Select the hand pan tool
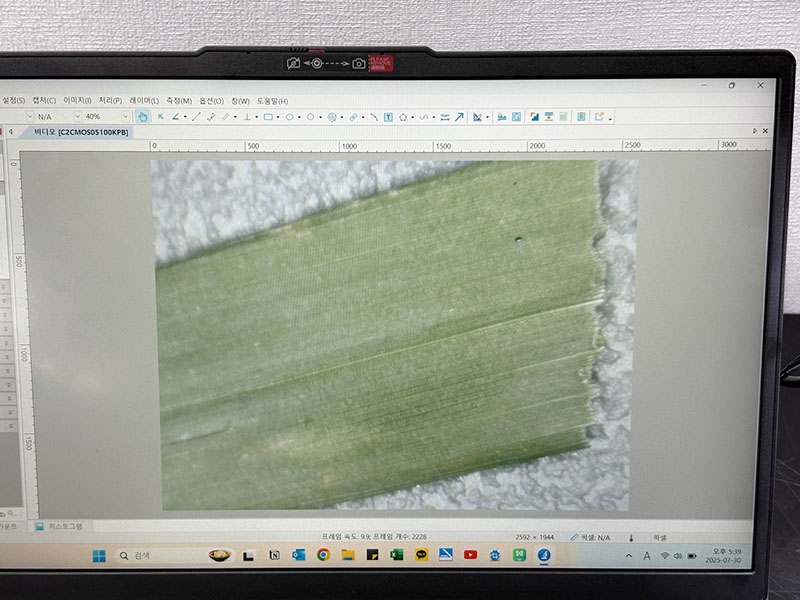 coord(142,117)
